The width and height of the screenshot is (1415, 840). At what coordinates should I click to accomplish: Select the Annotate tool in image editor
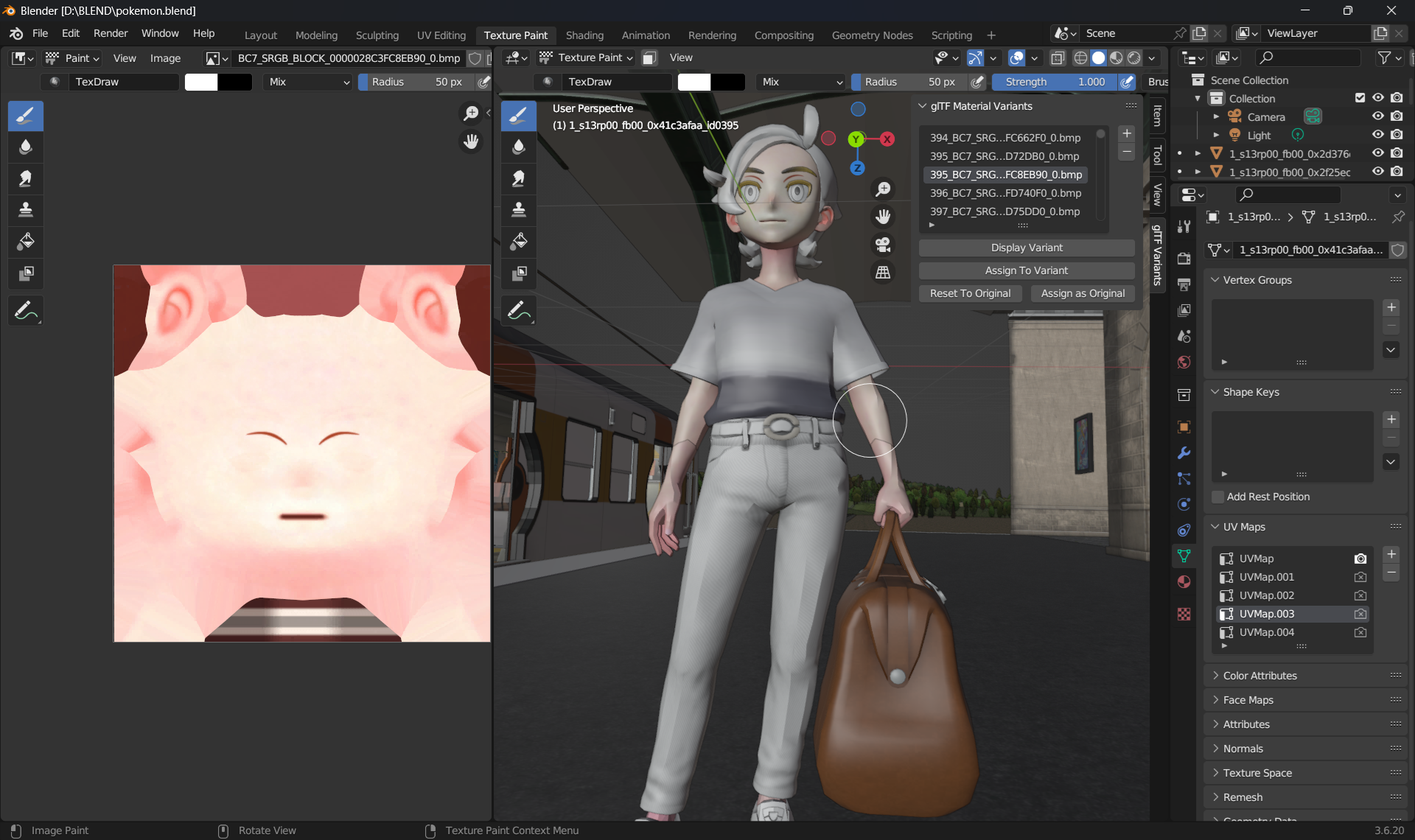[26, 311]
